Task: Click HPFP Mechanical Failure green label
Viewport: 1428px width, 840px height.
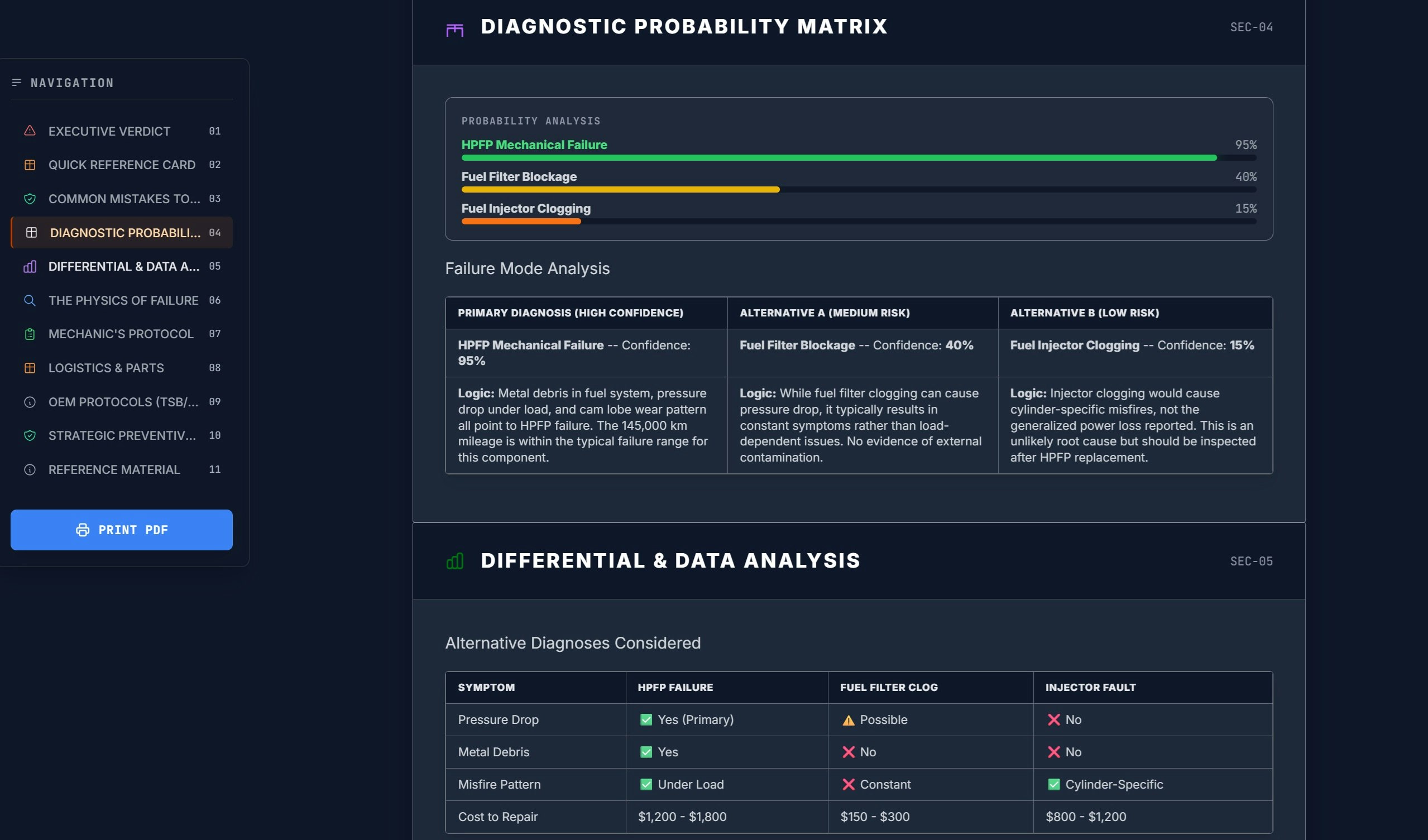Action: (534, 145)
